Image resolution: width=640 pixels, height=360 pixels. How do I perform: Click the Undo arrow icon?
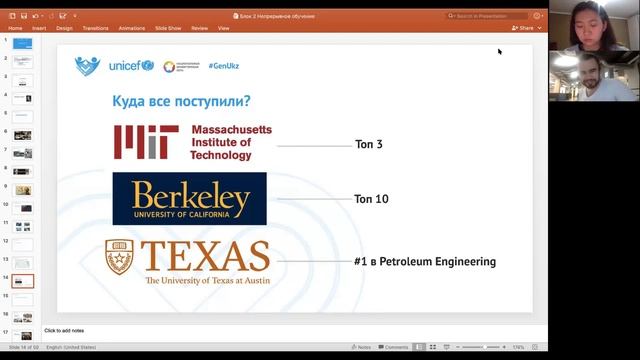(35, 16)
